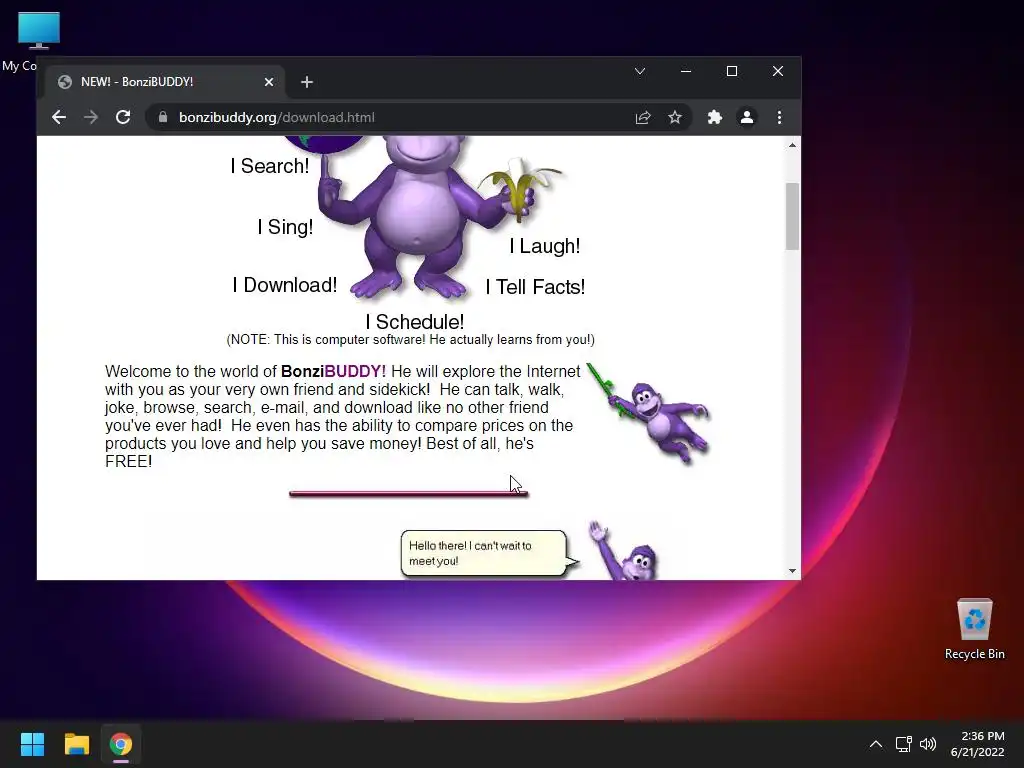The width and height of the screenshot is (1024, 768).
Task: Open the Windows Start menu
Action: [x=32, y=744]
